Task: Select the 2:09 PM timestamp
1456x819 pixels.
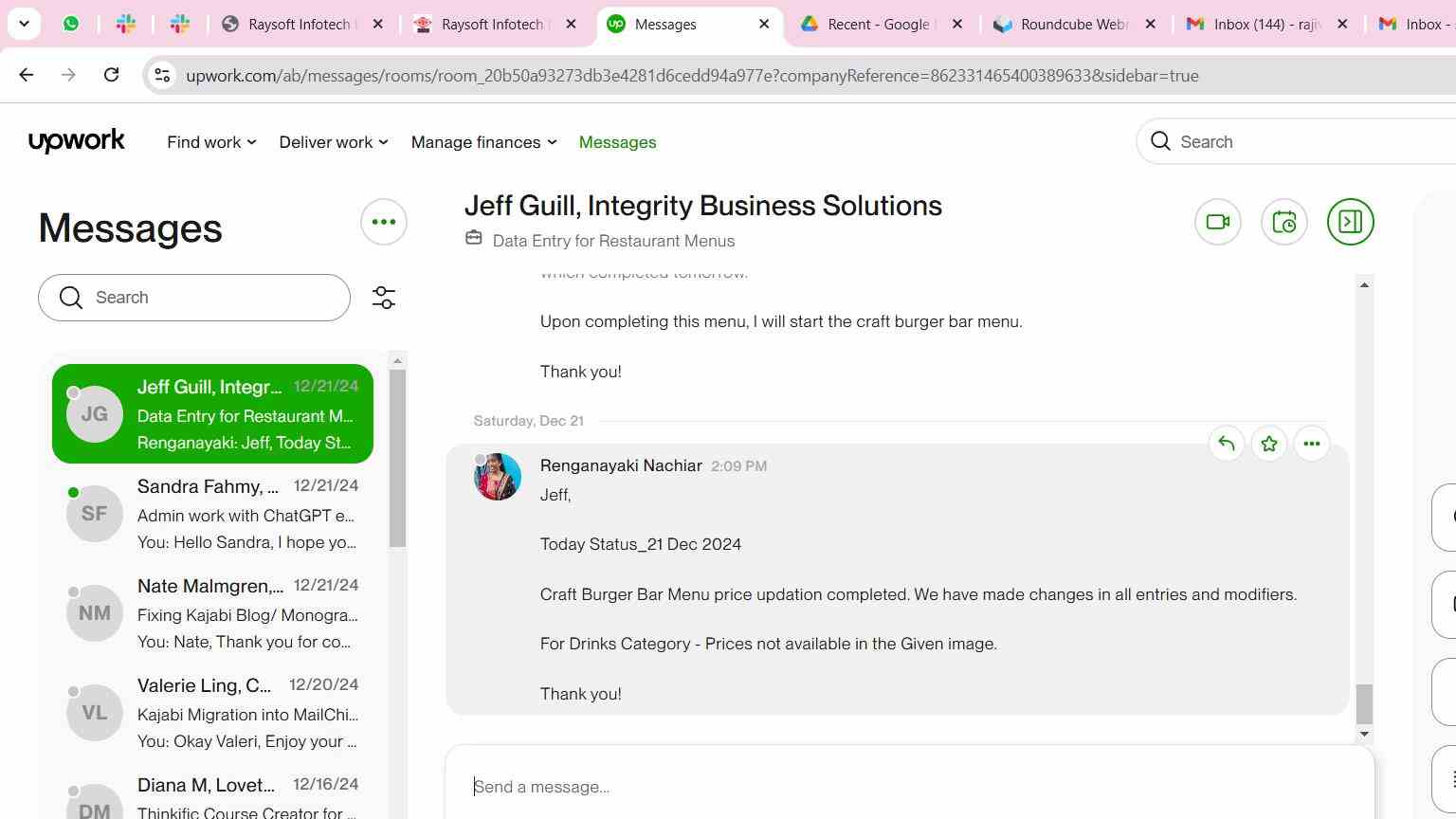Action: pos(738,466)
